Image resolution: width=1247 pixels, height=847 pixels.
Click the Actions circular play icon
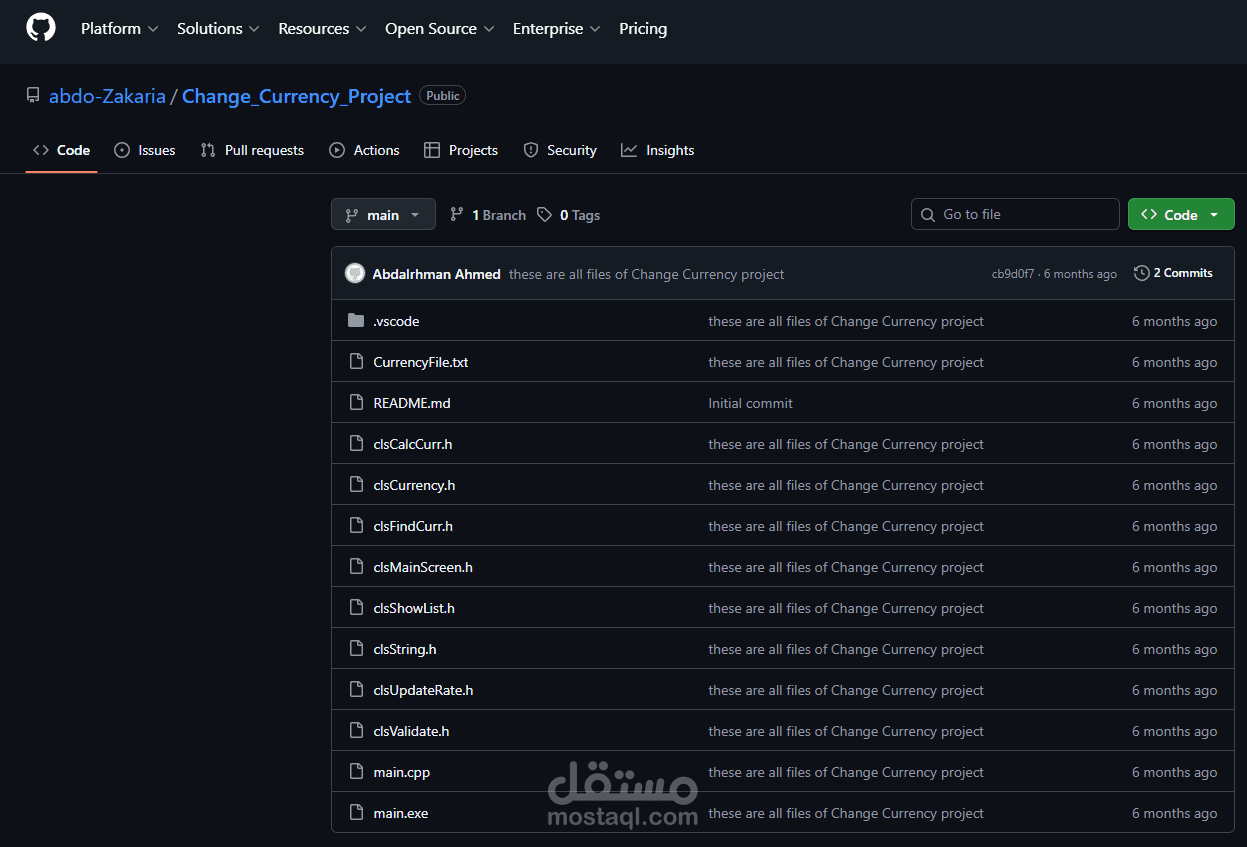pyautogui.click(x=337, y=149)
